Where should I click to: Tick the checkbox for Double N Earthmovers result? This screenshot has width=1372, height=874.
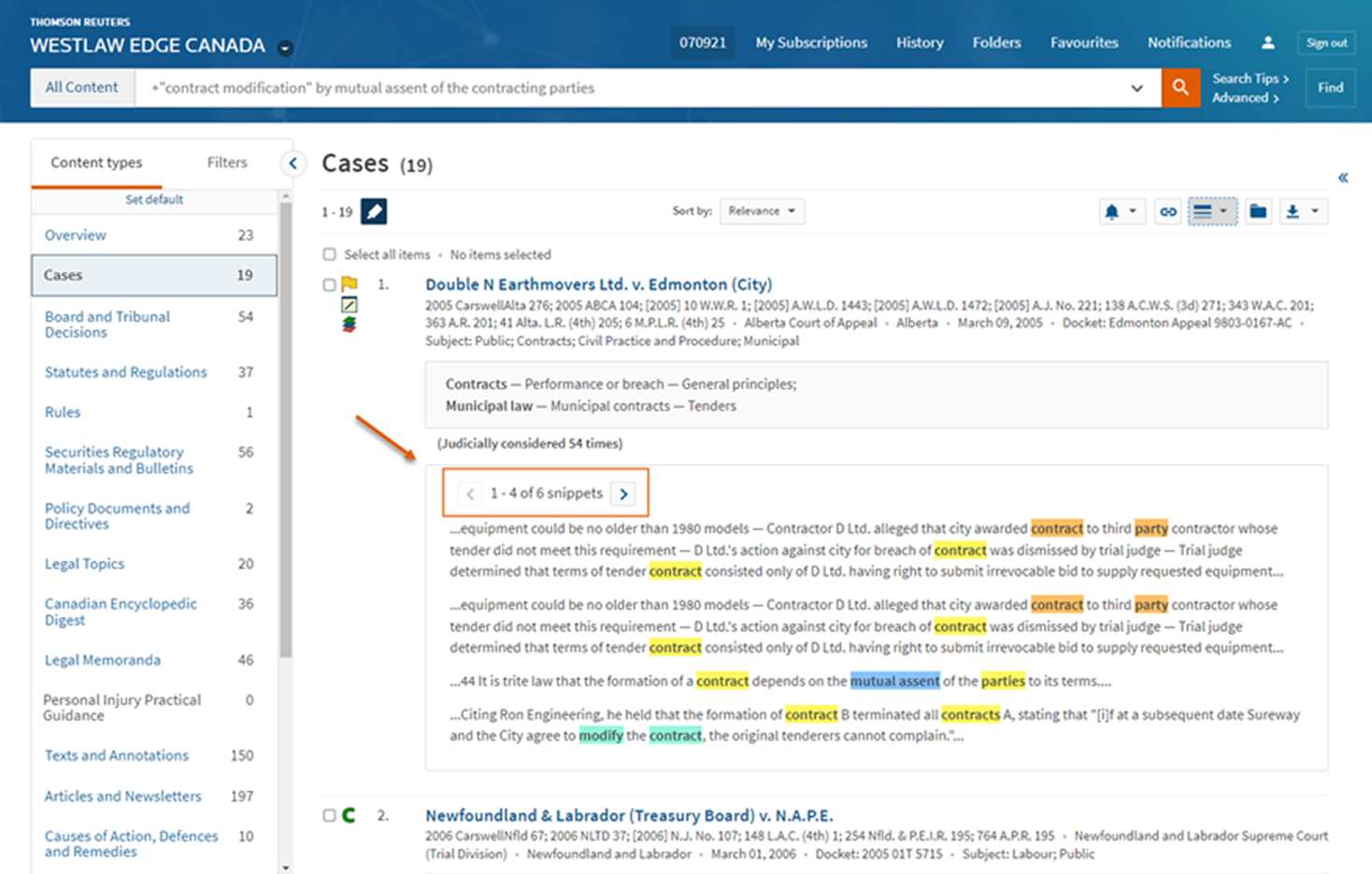(329, 284)
